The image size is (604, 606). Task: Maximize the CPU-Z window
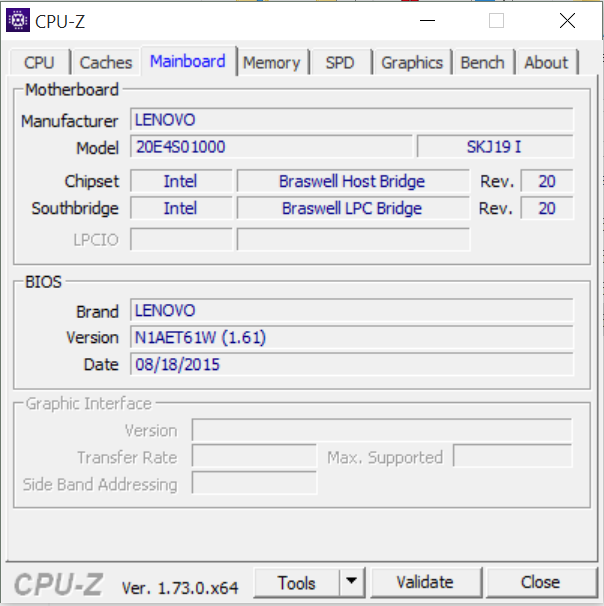[496, 20]
